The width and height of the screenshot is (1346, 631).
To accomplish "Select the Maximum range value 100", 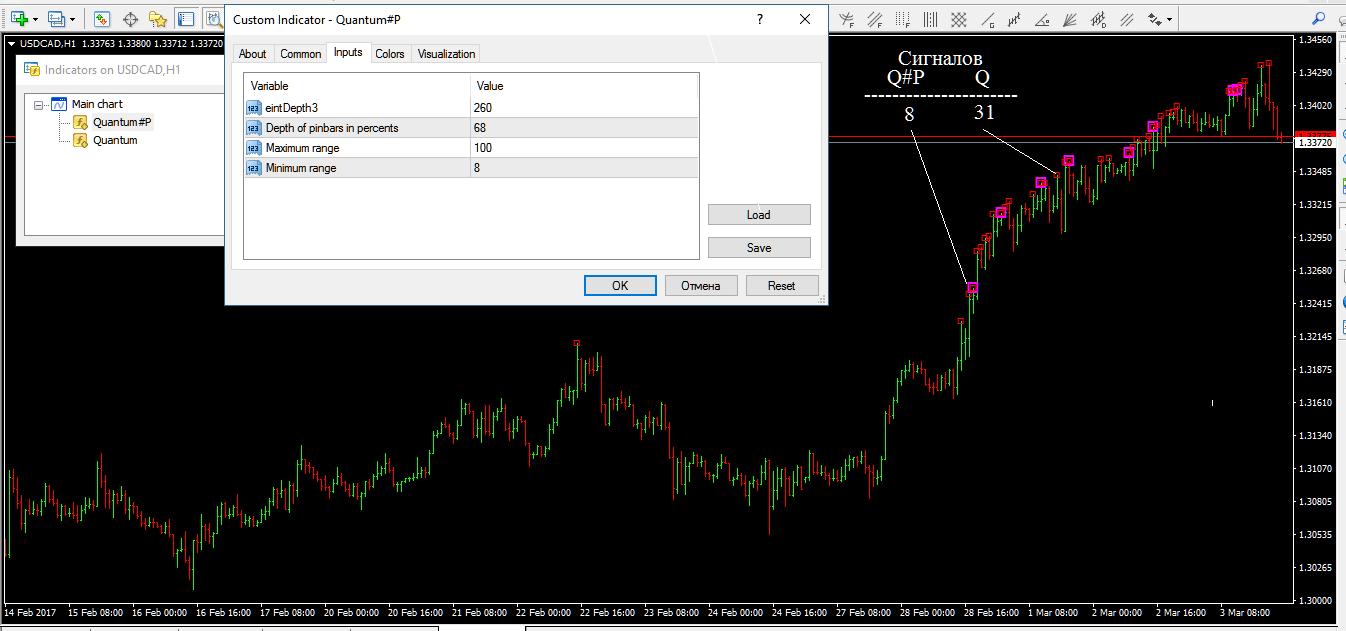I will click(584, 147).
